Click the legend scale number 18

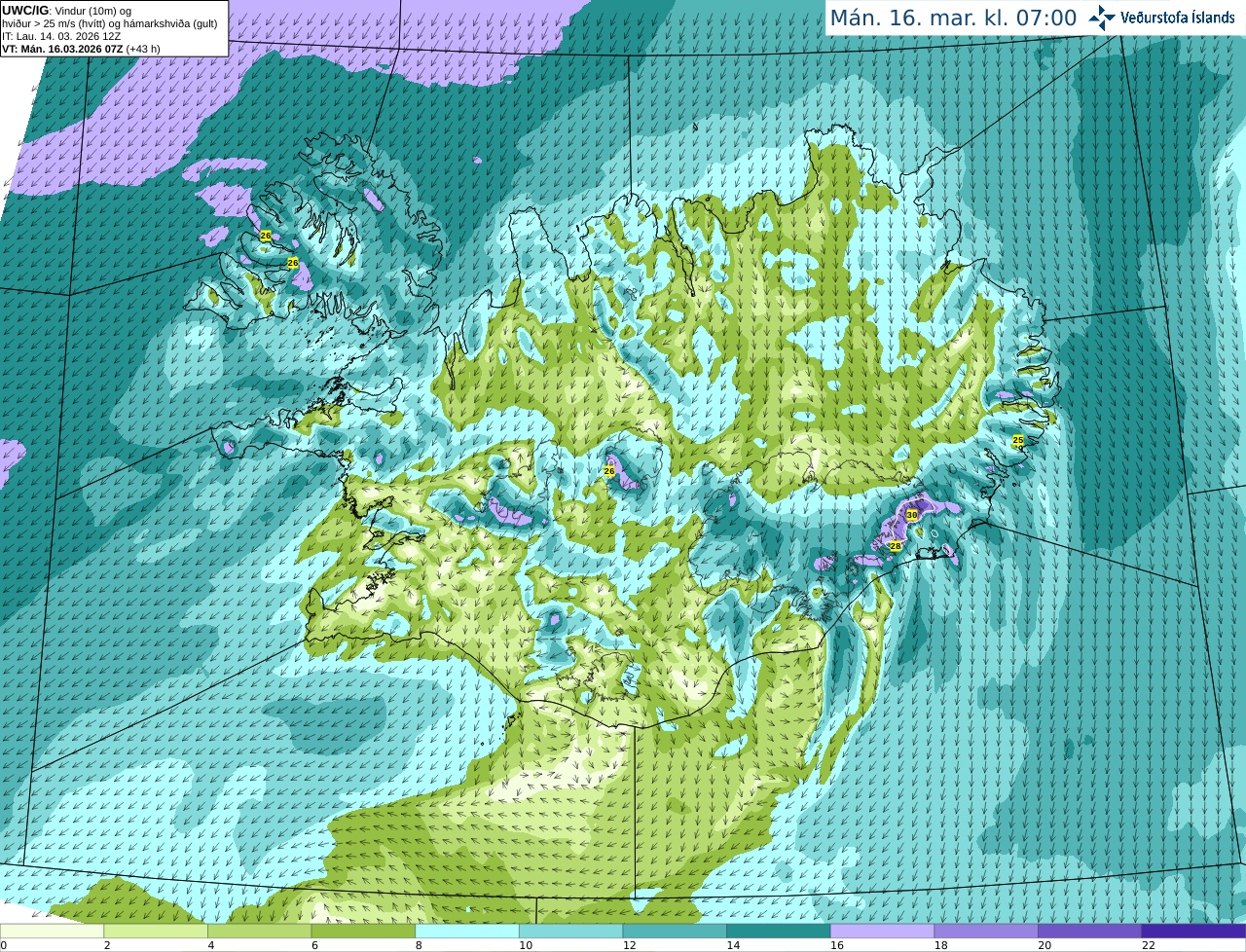click(940, 945)
